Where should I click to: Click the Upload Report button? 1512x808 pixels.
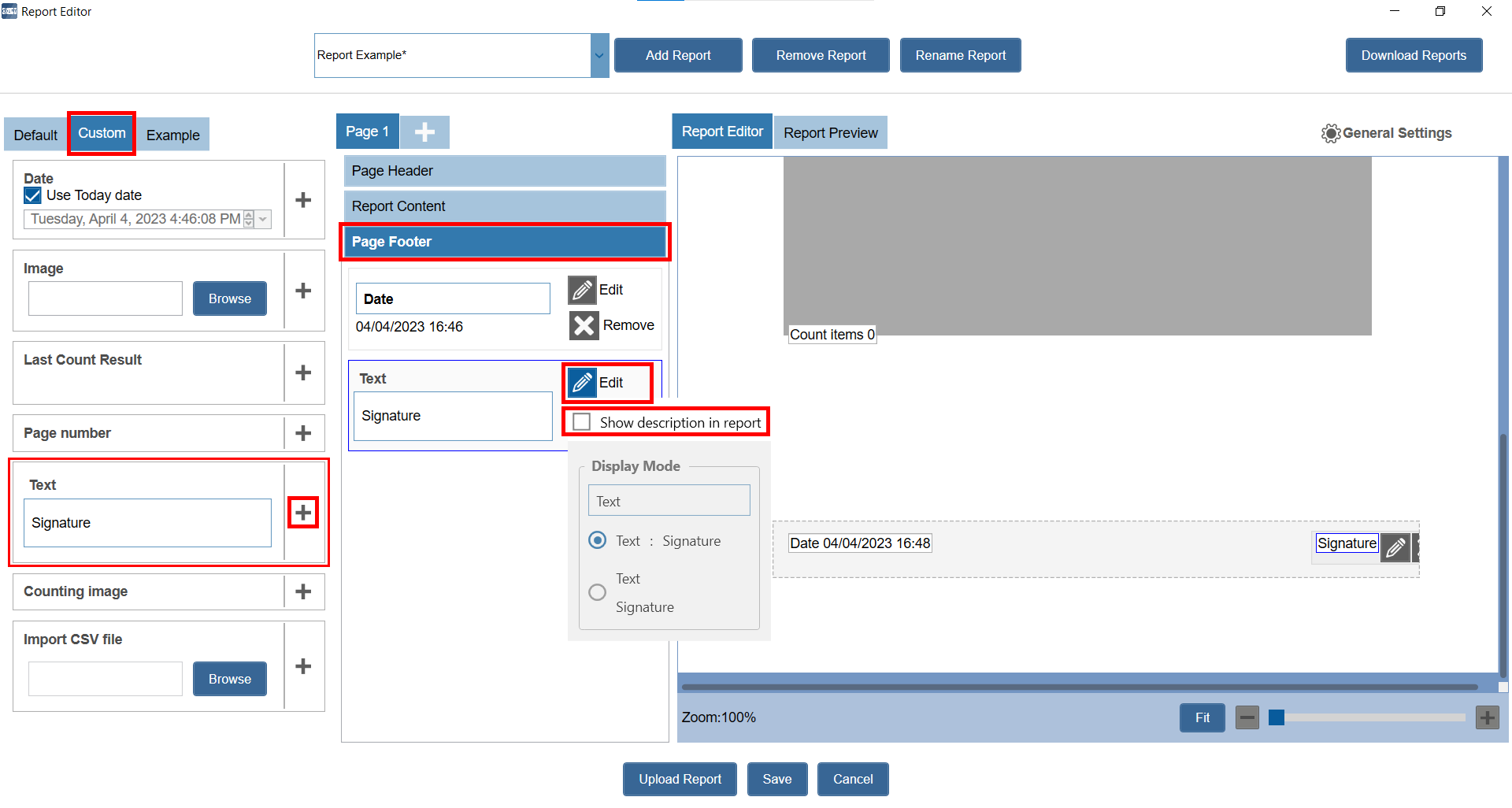pyautogui.click(x=680, y=779)
